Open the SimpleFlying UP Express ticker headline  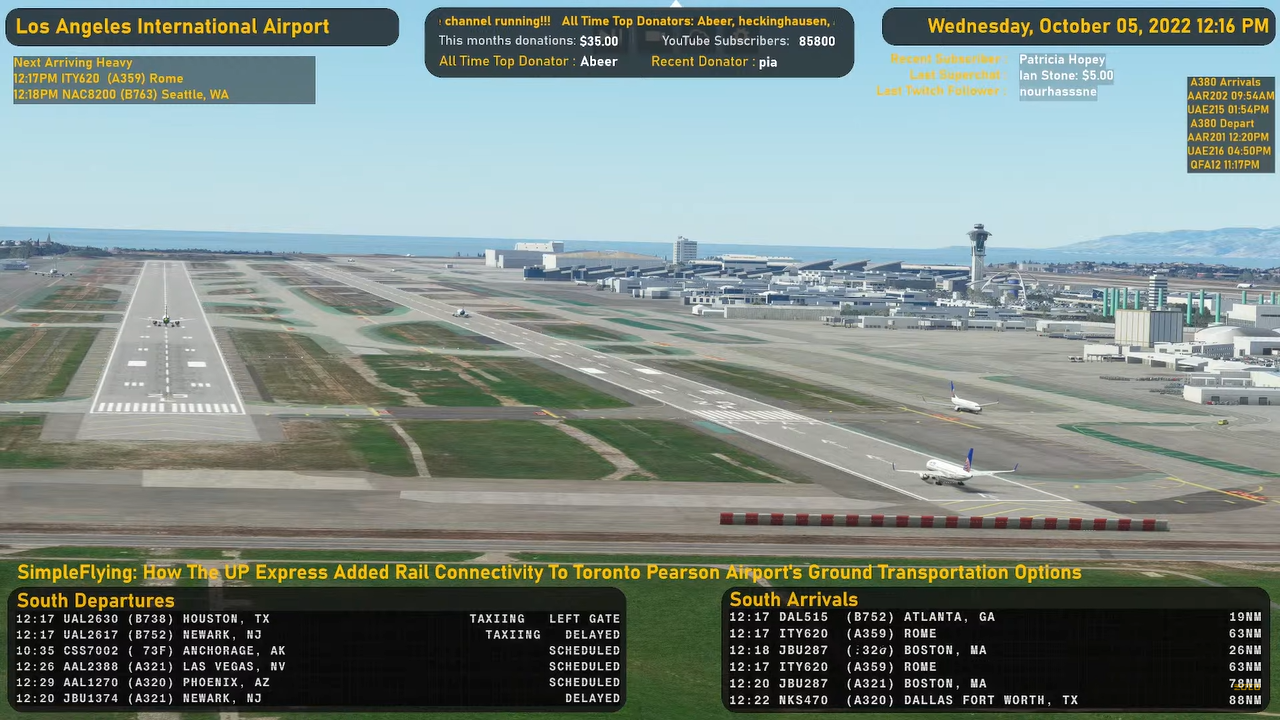(549, 572)
